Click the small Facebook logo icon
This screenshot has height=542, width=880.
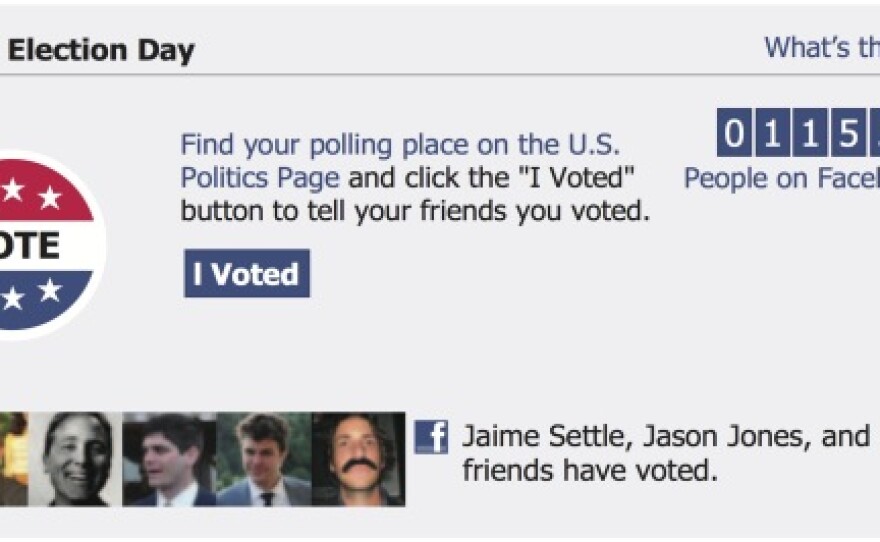431,437
